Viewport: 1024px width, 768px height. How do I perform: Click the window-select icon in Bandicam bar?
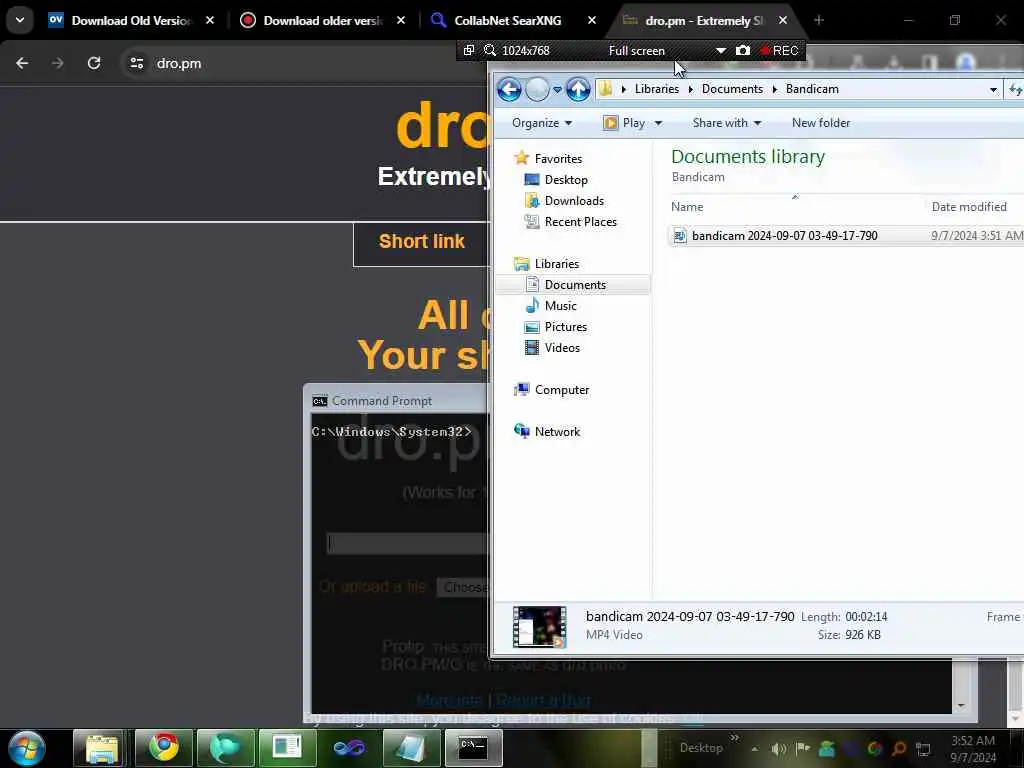click(x=468, y=50)
